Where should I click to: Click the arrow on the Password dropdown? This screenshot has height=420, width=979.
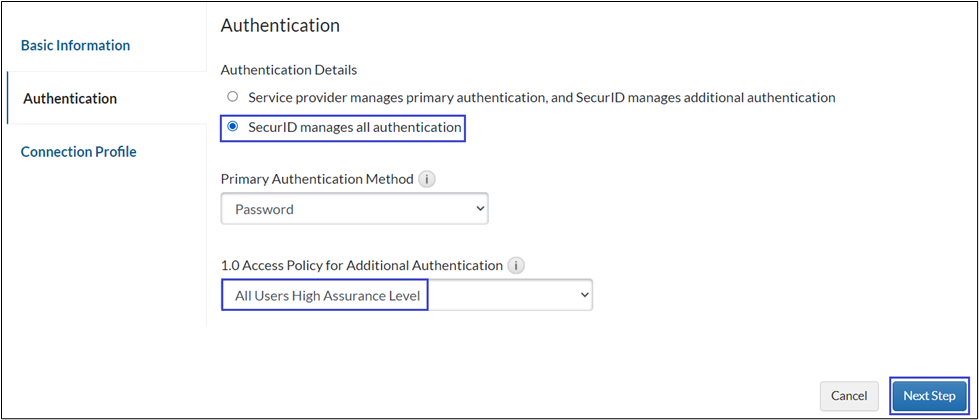479,209
